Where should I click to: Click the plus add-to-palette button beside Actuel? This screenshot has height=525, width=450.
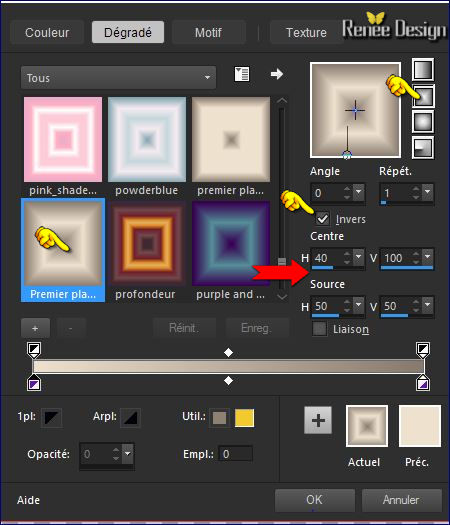pos(318,420)
